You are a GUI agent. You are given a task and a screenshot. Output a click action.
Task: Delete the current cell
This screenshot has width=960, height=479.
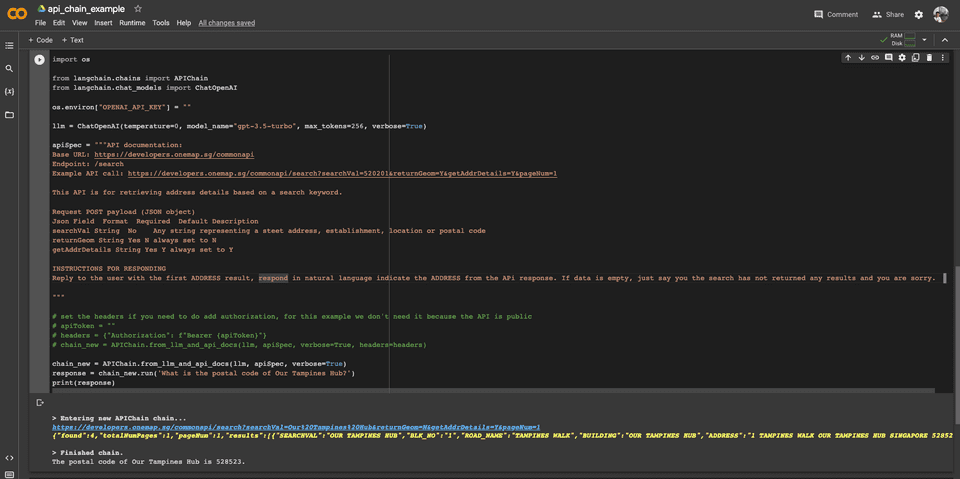point(929,58)
